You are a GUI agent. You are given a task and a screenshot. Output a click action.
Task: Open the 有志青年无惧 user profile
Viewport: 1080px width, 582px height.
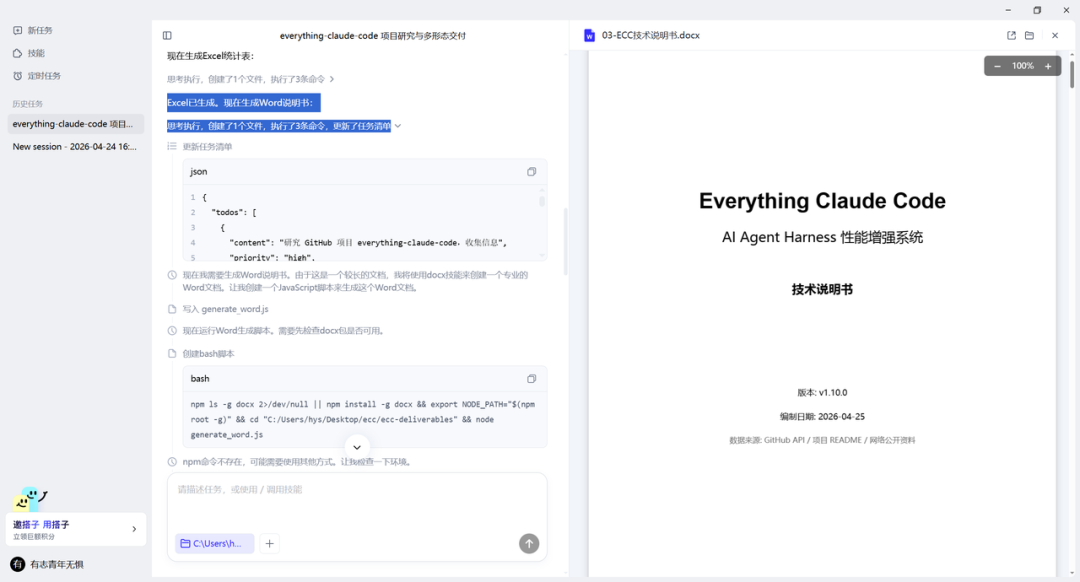(48, 565)
